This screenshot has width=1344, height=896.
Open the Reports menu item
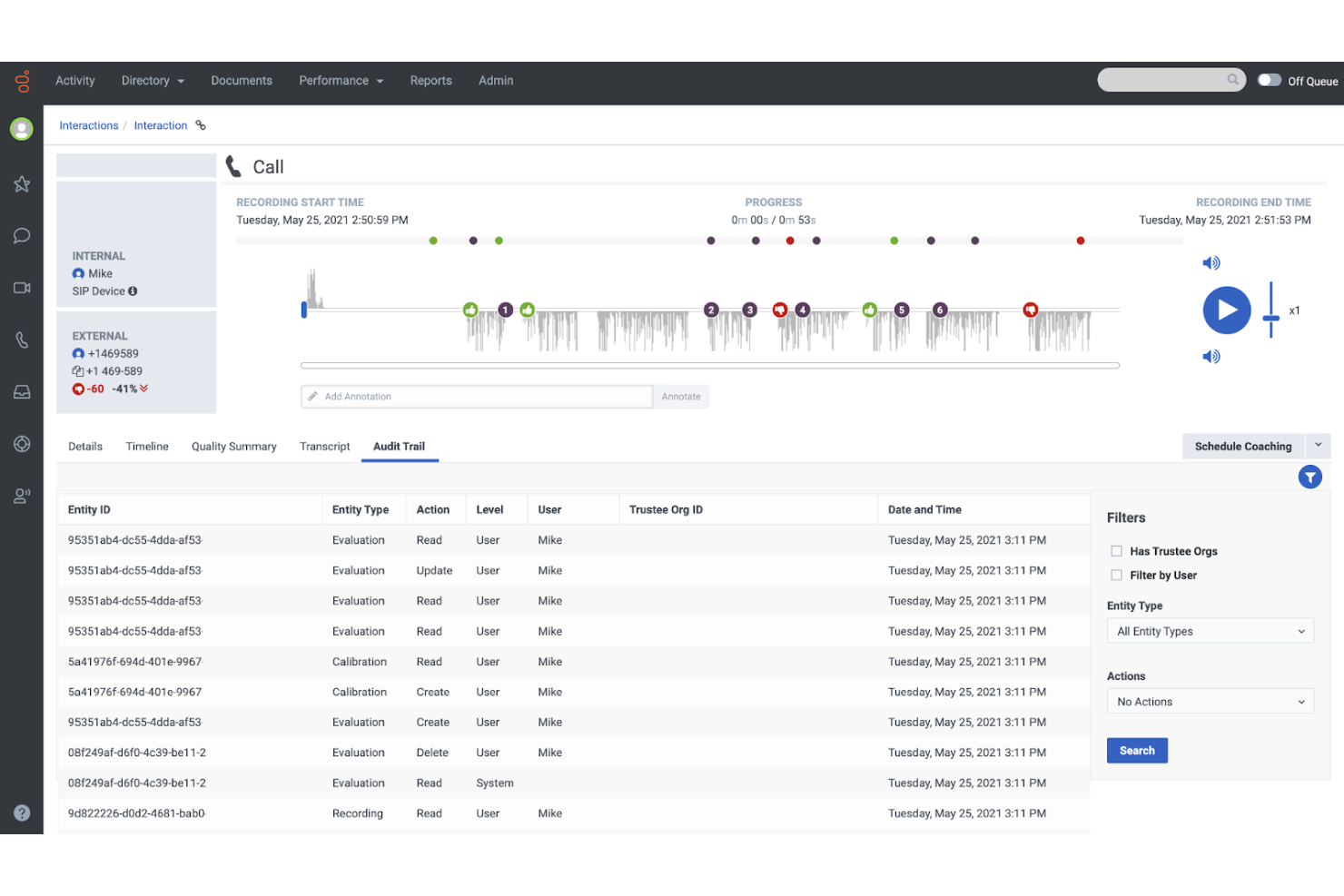pyautogui.click(x=430, y=81)
